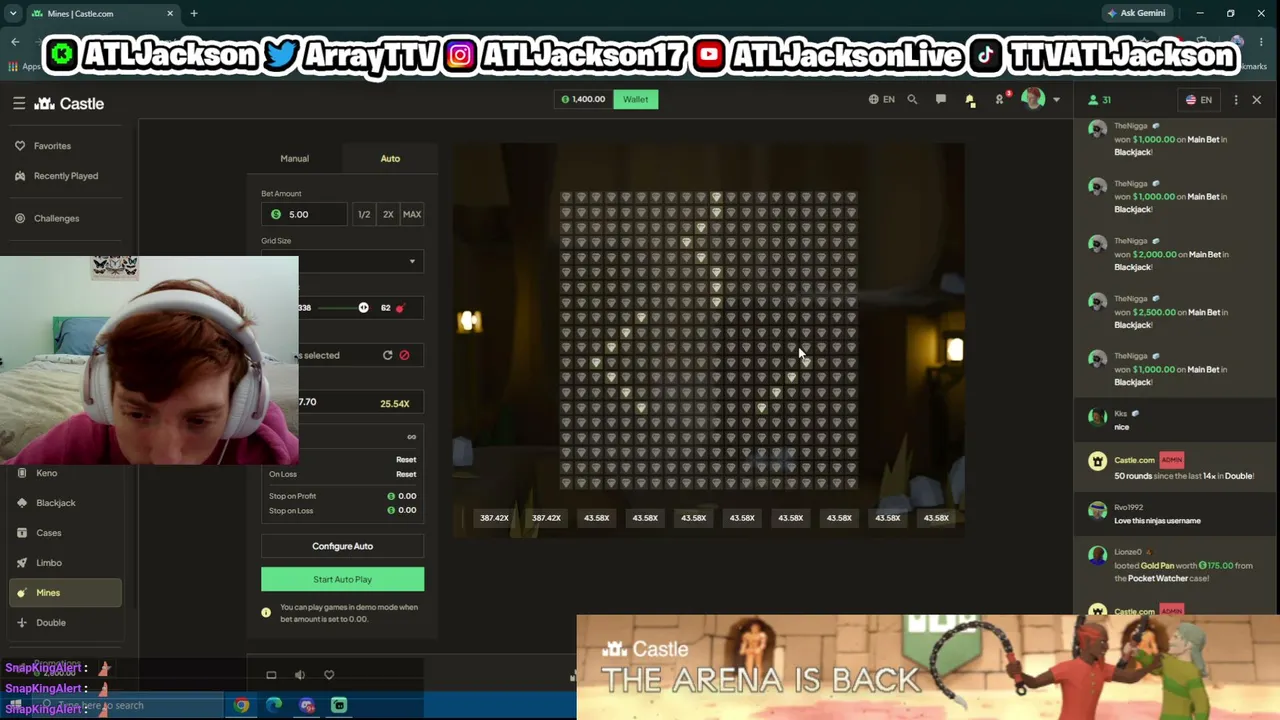Image resolution: width=1280 pixels, height=720 pixels.
Task: Refresh the tile selection
Action: click(x=388, y=355)
